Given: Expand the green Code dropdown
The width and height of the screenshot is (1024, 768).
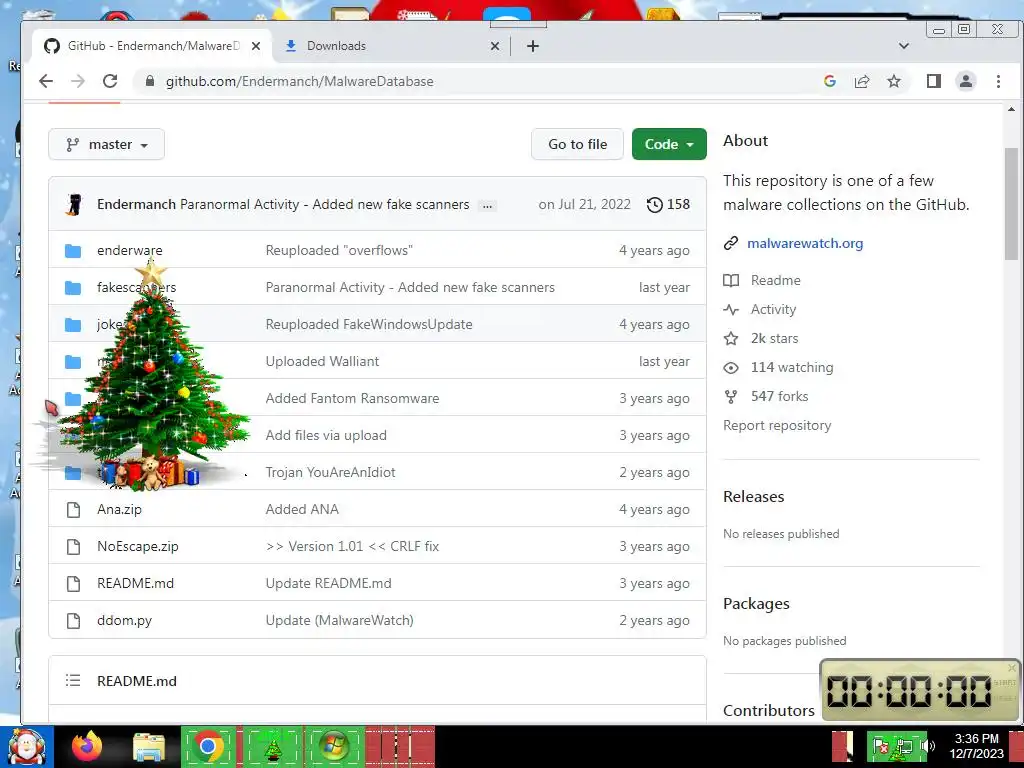Looking at the screenshot, I should pos(669,144).
